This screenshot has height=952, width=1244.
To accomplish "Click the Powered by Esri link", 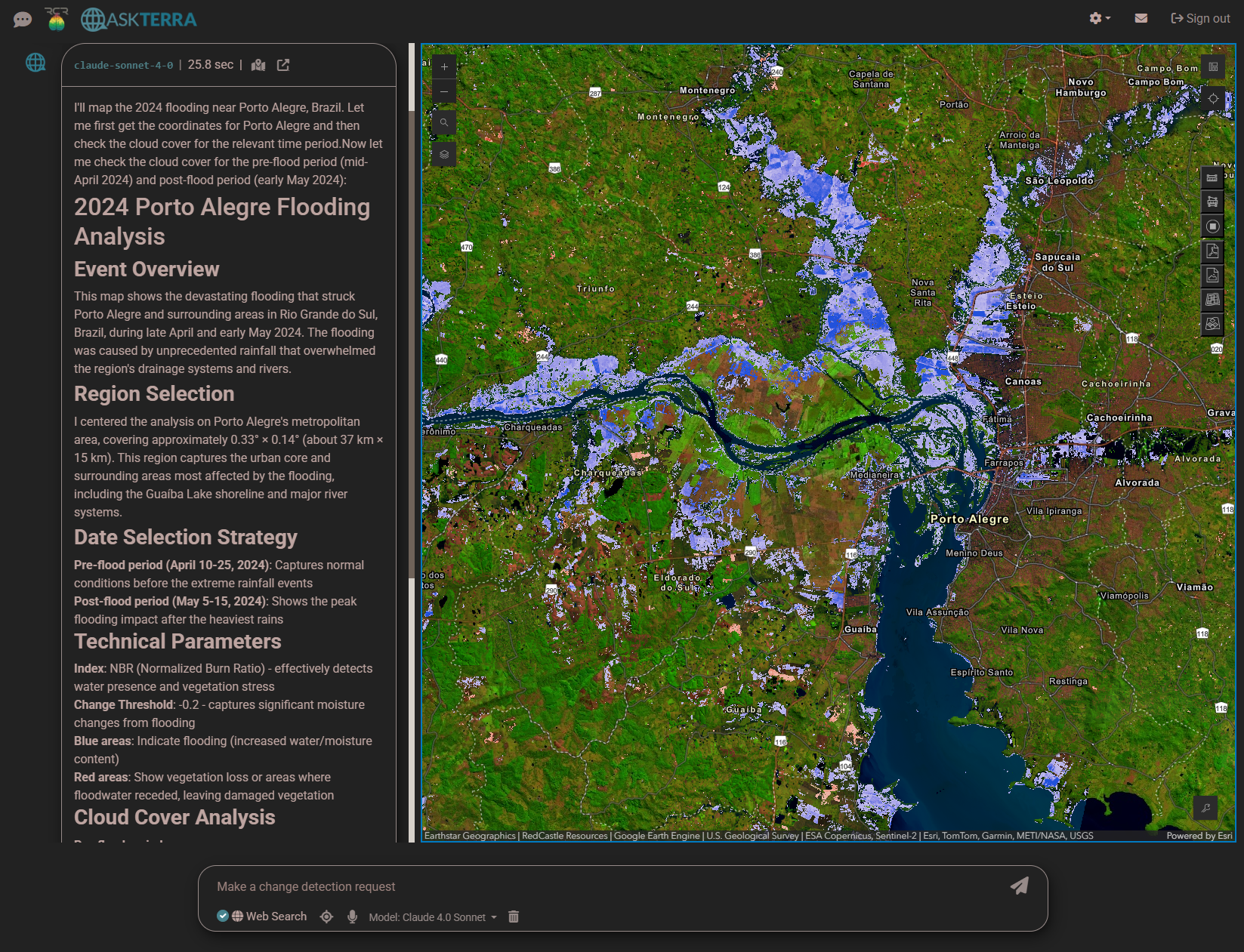I will [1199, 836].
